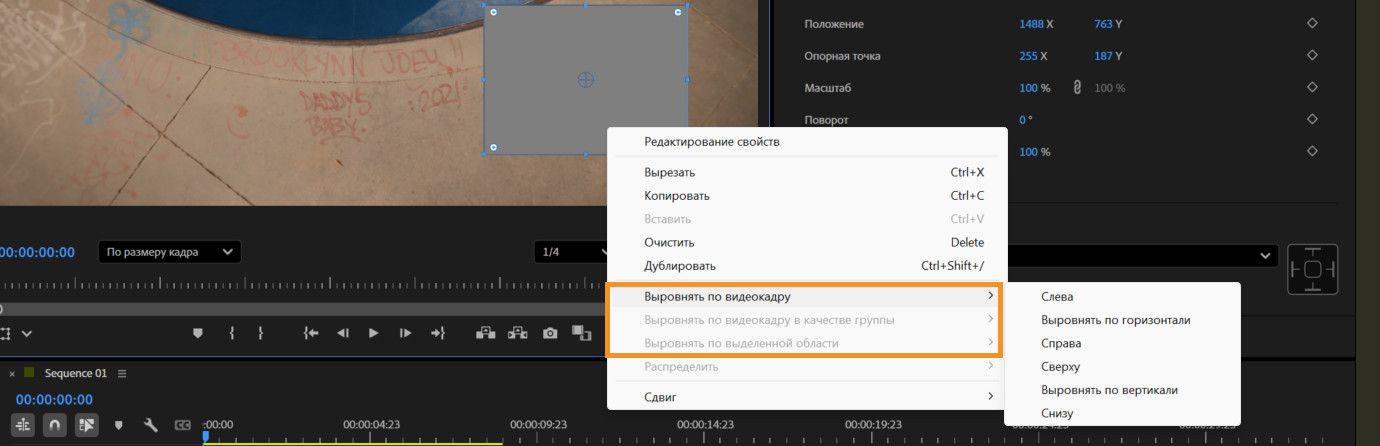Select 'Слева' alignment option
1380x446 pixels.
1122,297
